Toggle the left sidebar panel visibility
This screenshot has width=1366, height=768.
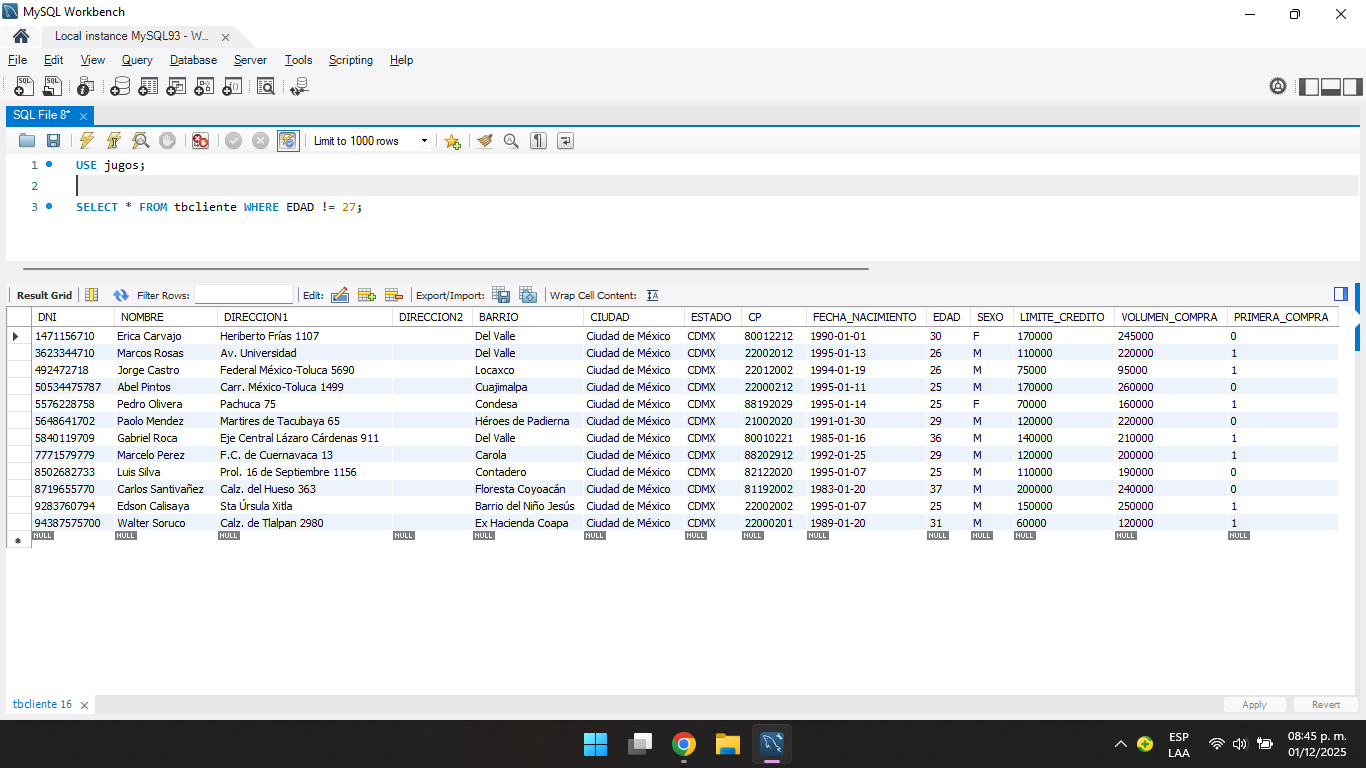[1309, 87]
